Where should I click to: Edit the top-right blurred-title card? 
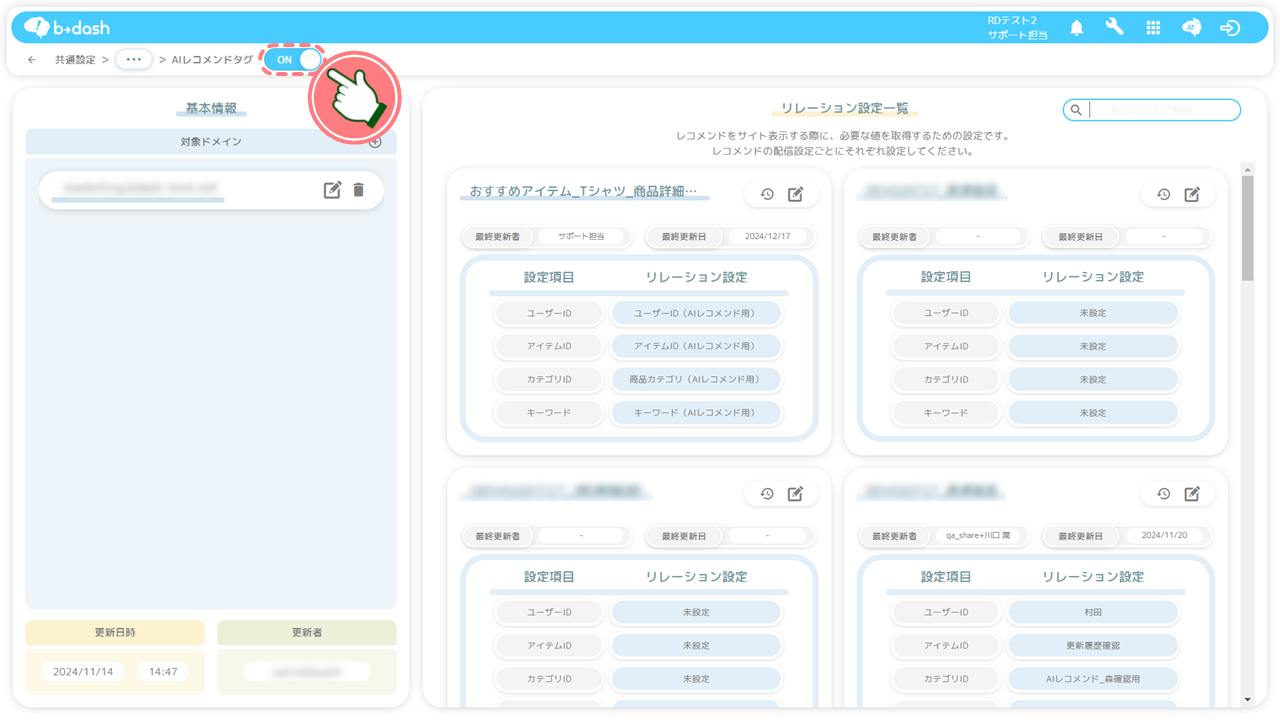(x=1192, y=194)
